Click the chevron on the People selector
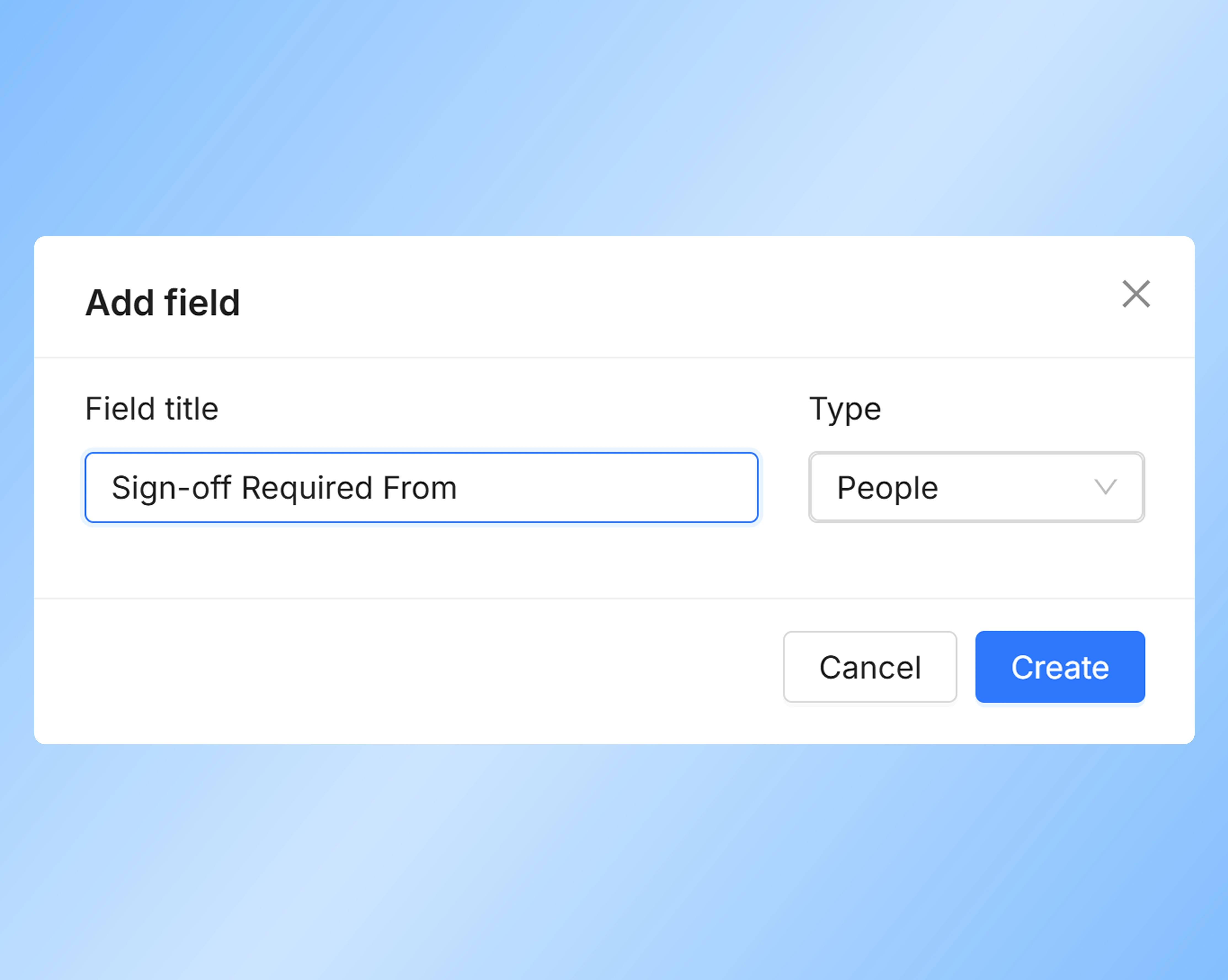Viewport: 1228px width, 980px height. click(x=1106, y=488)
